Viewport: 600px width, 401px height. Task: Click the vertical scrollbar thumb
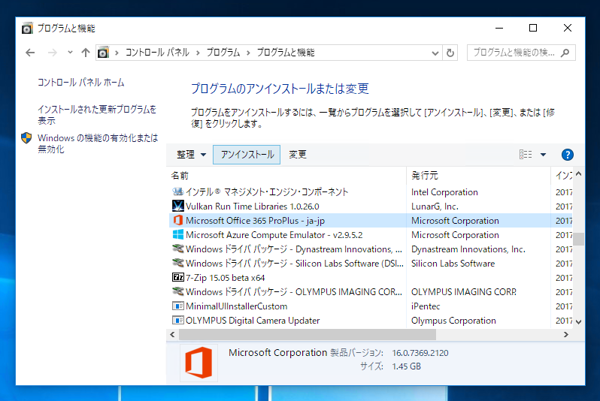579,239
